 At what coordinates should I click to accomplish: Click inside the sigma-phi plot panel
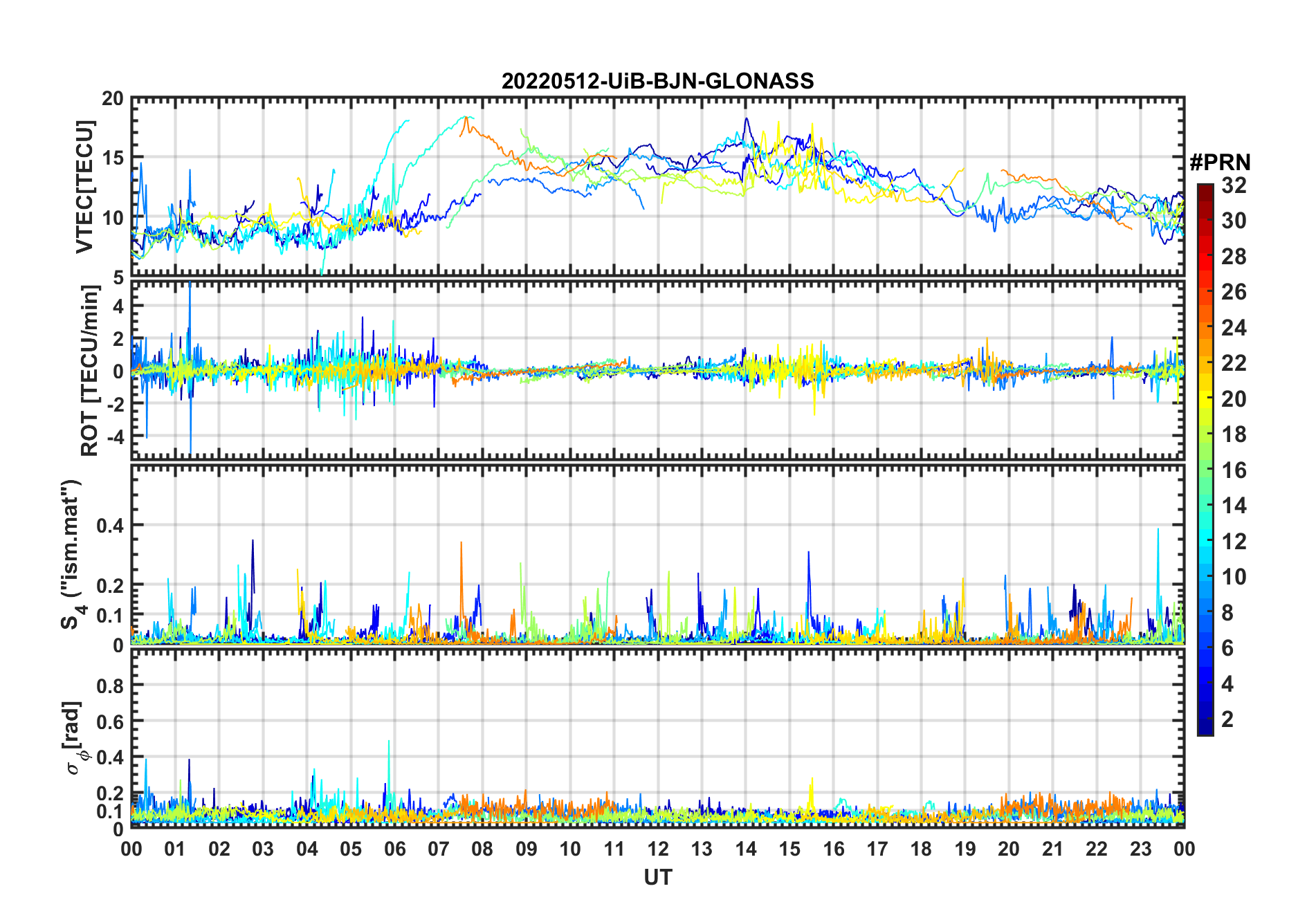(x=657, y=738)
